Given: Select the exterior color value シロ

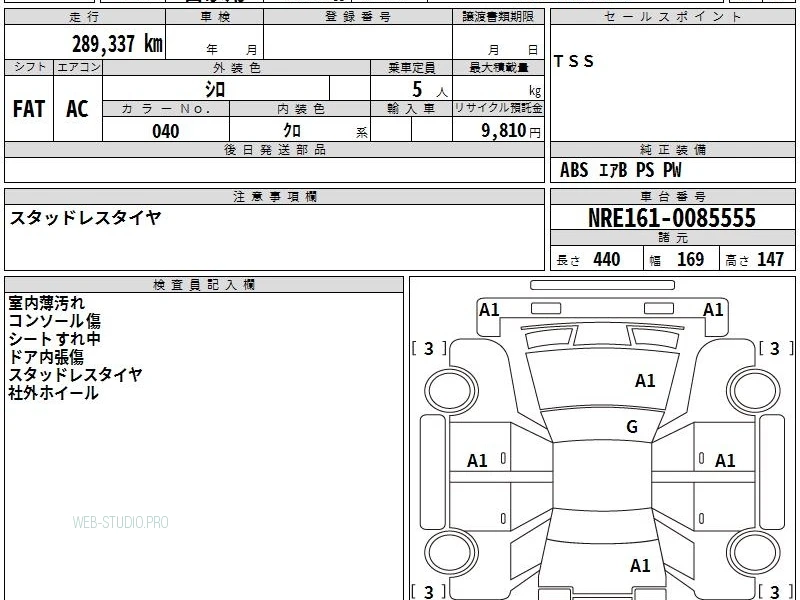Looking at the screenshot, I should point(215,90).
